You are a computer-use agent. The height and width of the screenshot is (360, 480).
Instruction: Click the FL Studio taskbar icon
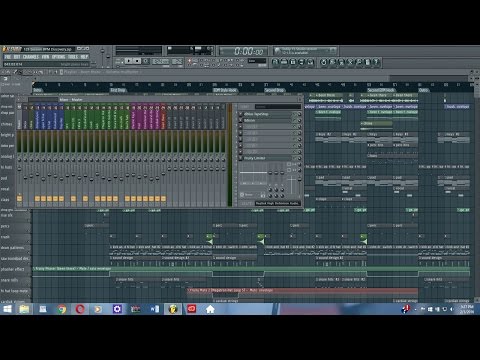pos(173,309)
